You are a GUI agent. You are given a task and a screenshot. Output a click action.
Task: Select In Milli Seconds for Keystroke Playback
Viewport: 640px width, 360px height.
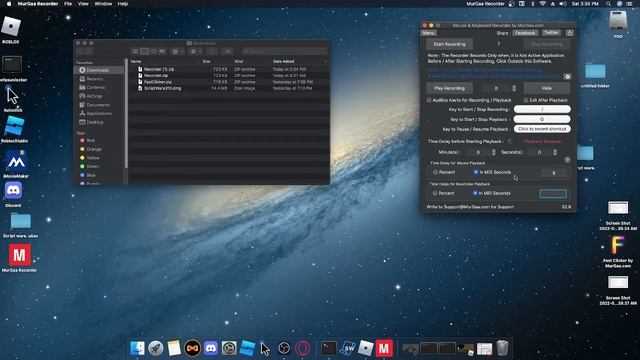click(475, 193)
